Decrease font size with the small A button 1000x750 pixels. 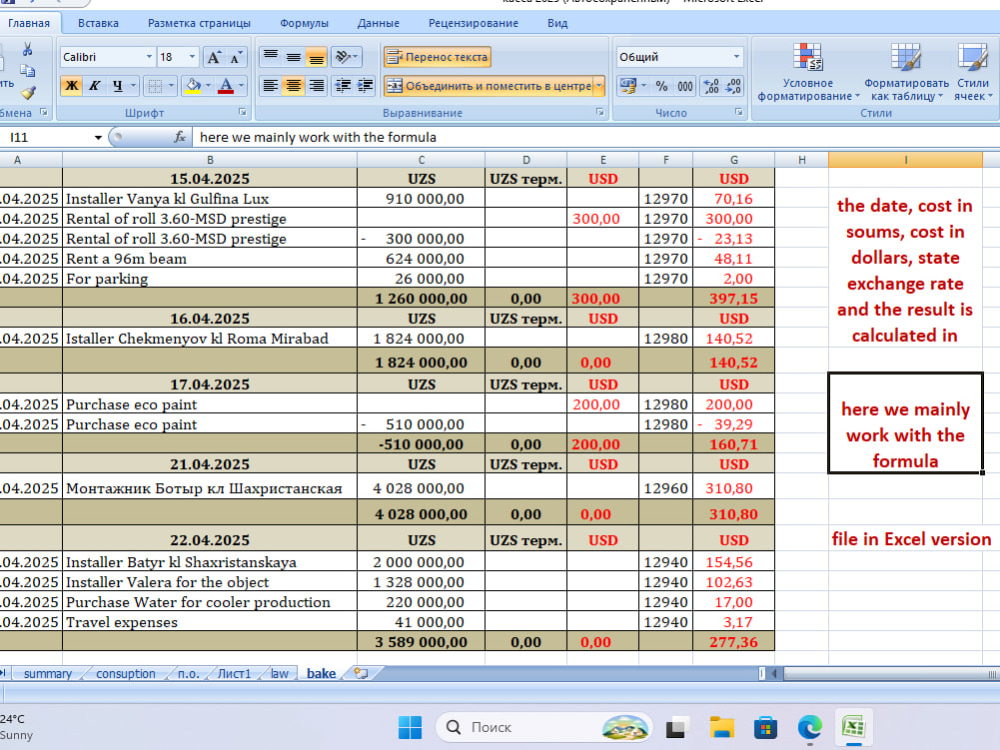tap(235, 57)
